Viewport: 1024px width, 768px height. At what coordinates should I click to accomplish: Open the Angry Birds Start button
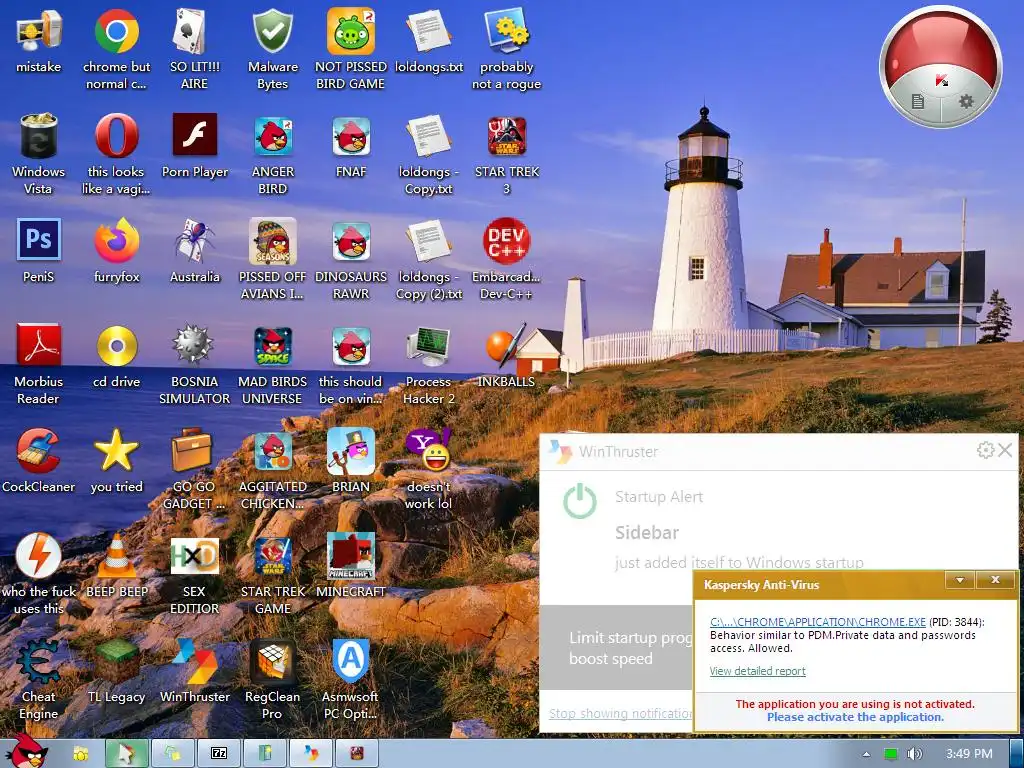28,751
